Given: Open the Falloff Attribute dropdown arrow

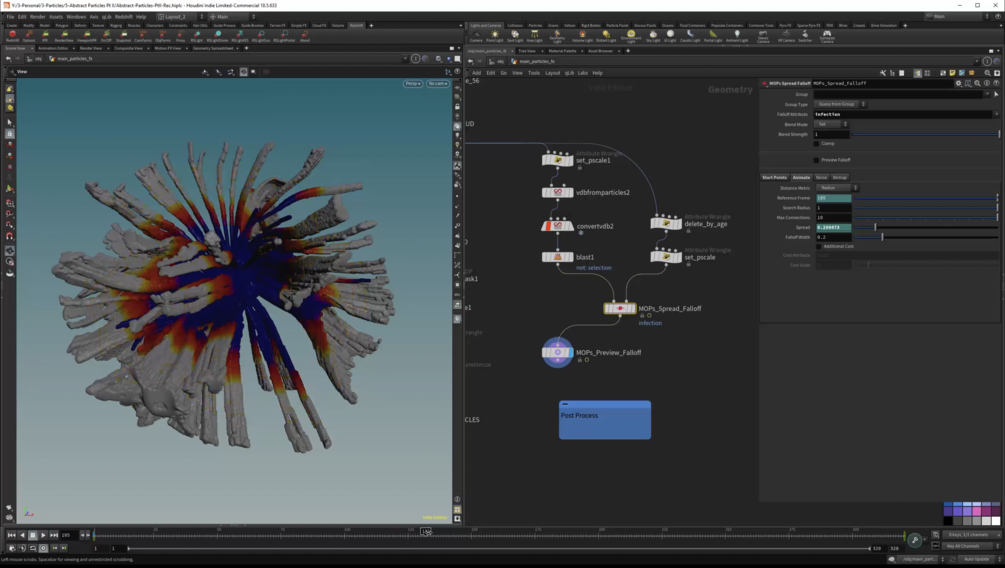Looking at the screenshot, I should pyautogui.click(x=996, y=114).
